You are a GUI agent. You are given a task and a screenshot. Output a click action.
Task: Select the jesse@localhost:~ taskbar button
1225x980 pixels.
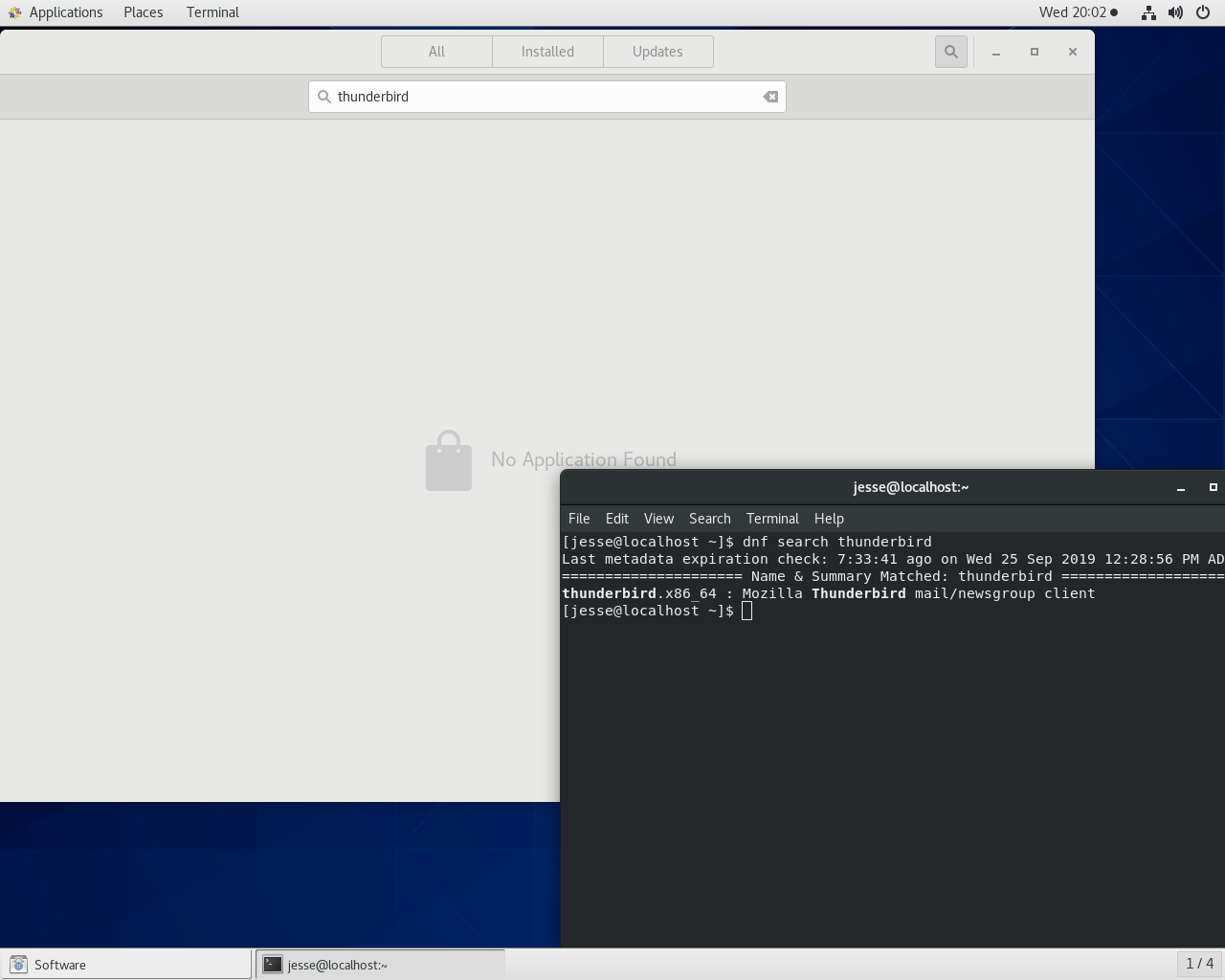click(x=380, y=965)
